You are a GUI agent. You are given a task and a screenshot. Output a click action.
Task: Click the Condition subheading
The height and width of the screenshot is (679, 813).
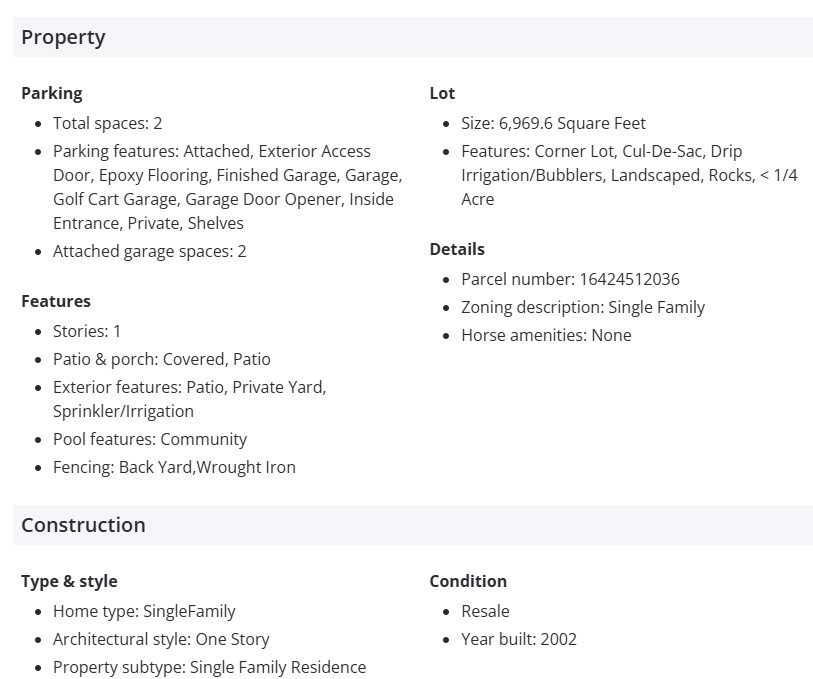[x=468, y=581]
